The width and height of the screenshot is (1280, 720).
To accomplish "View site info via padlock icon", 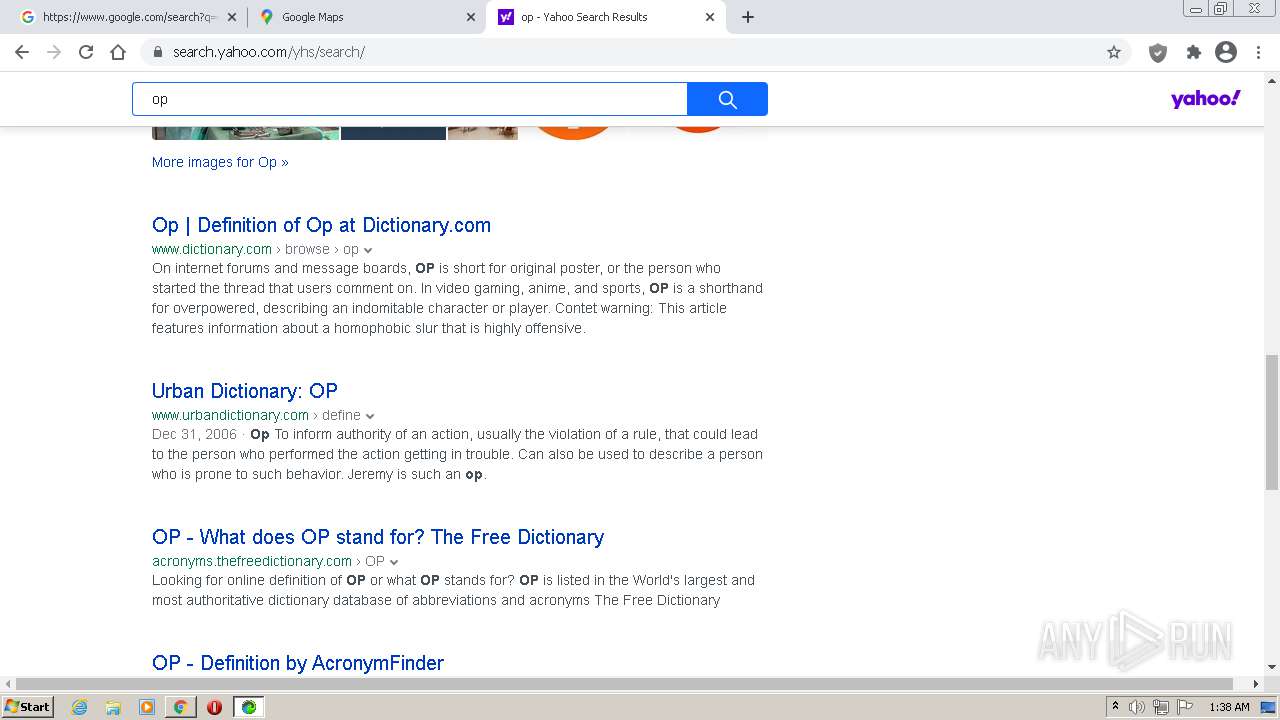I will point(158,52).
